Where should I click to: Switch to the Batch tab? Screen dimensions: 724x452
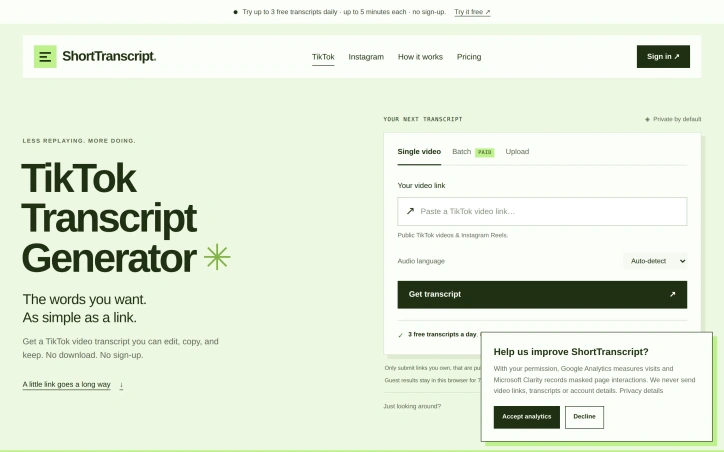pos(461,151)
